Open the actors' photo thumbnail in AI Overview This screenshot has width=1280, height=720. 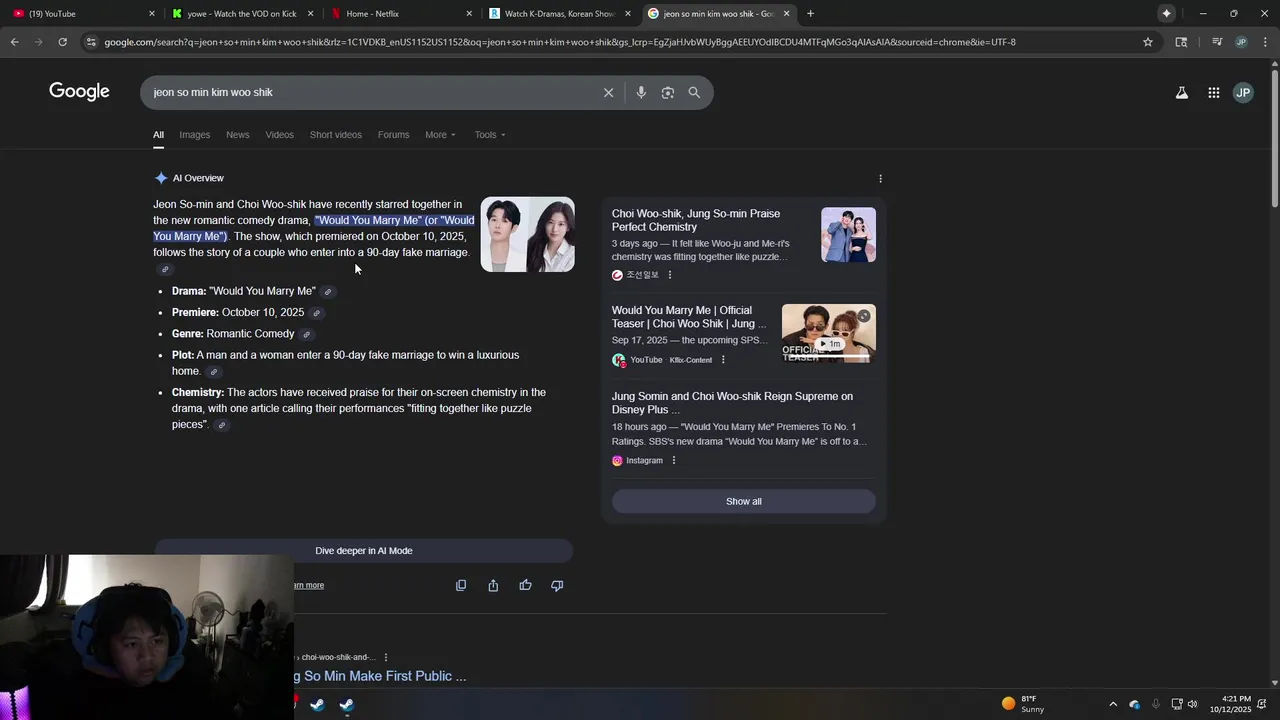[x=528, y=234]
